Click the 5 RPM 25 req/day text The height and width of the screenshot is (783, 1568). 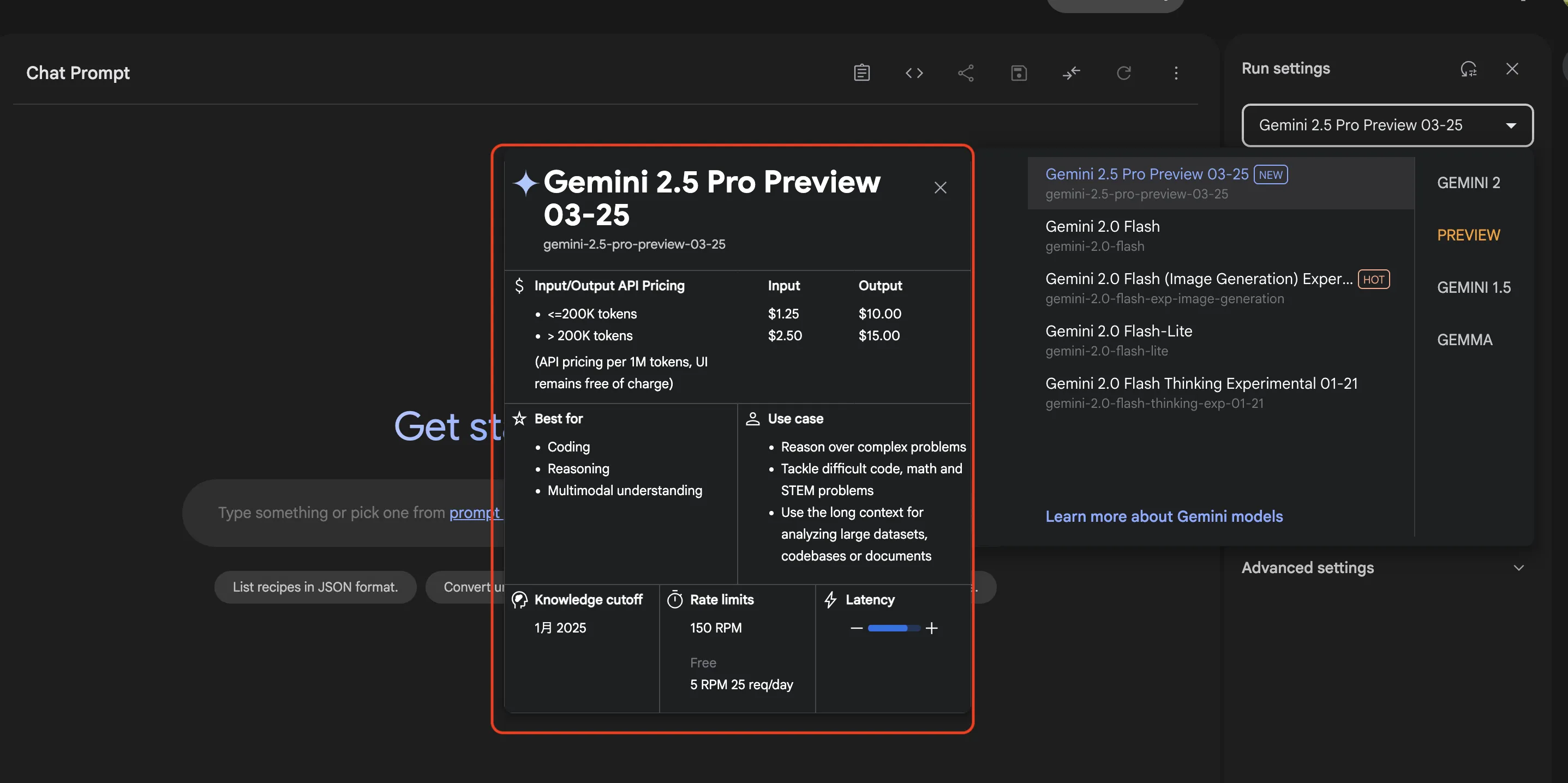[x=741, y=684]
